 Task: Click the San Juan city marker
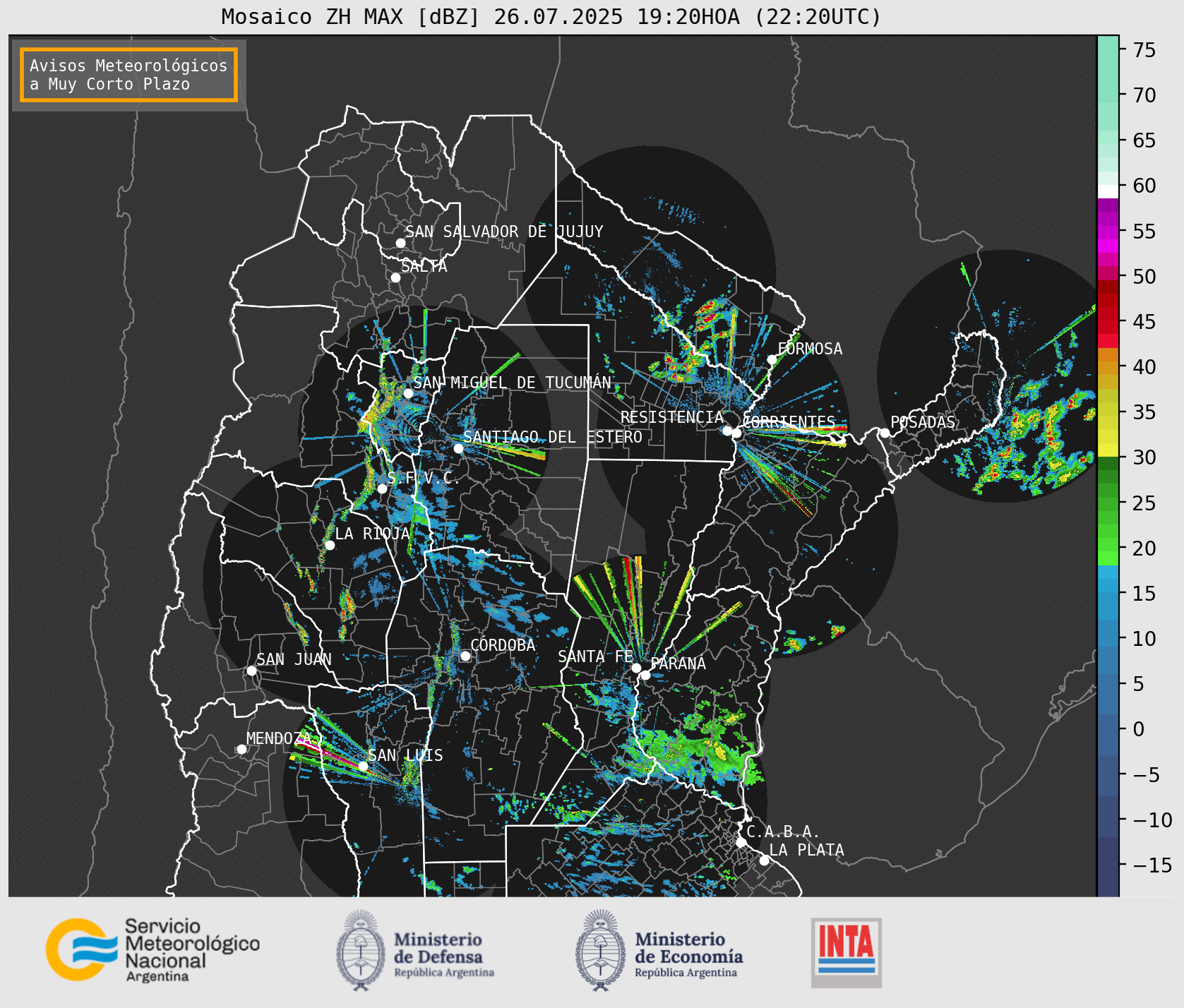coord(251,671)
